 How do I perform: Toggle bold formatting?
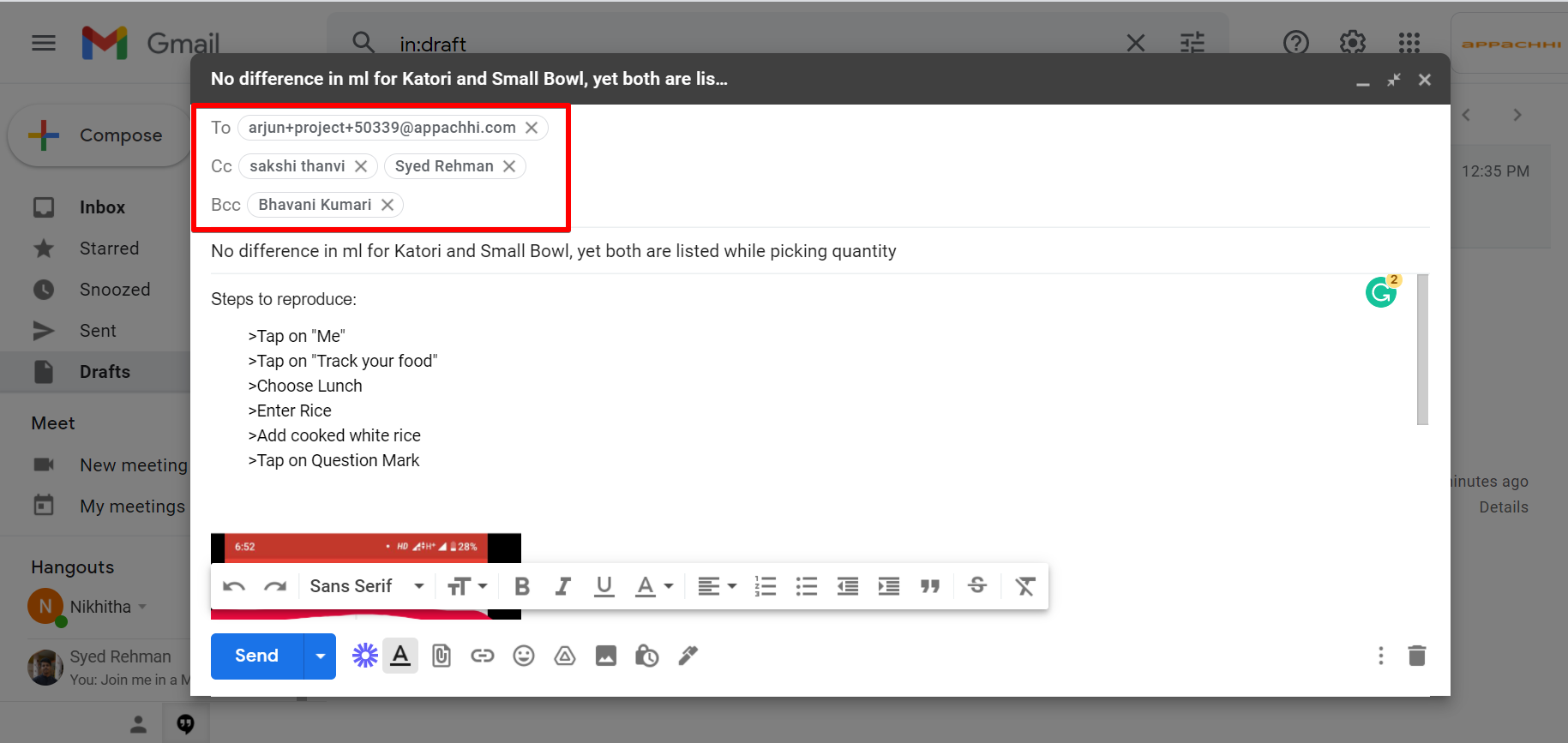[521, 586]
